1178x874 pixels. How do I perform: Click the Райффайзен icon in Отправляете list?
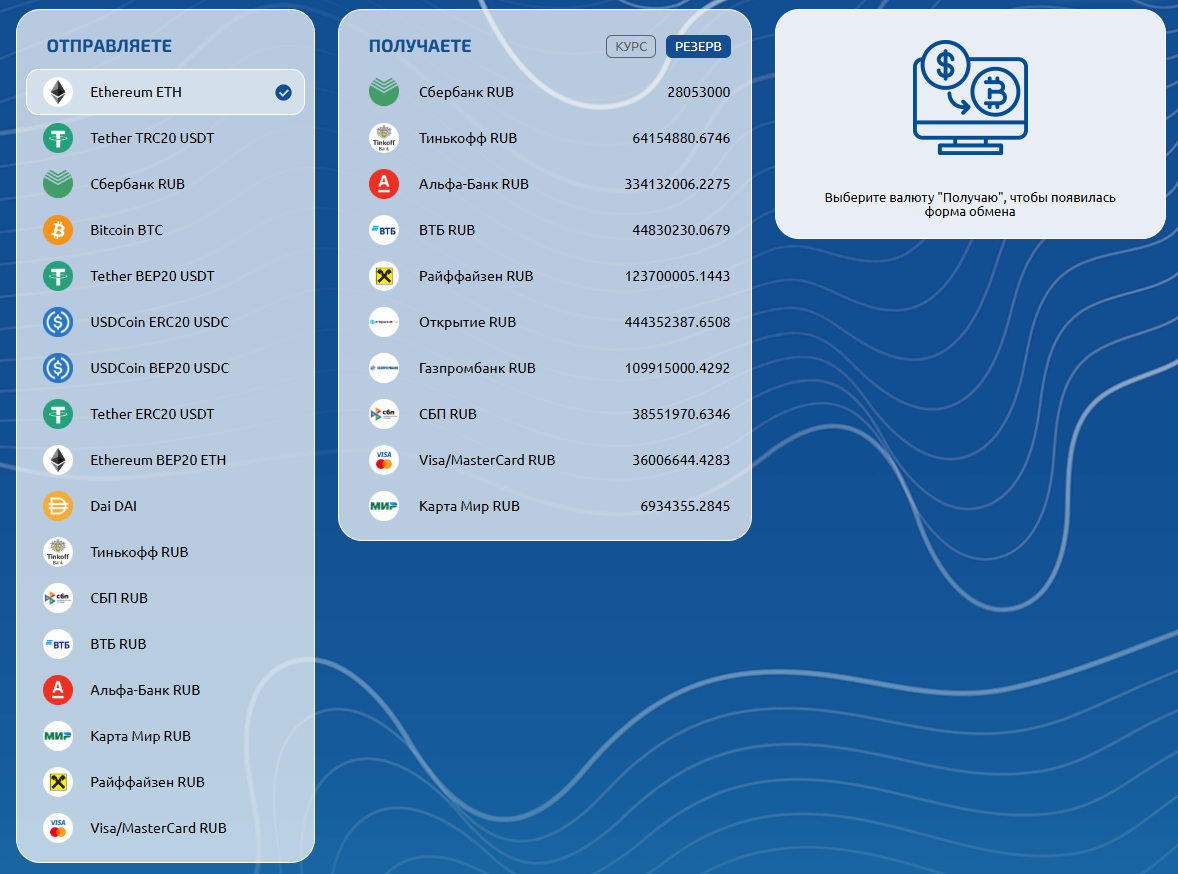pyautogui.click(x=58, y=782)
